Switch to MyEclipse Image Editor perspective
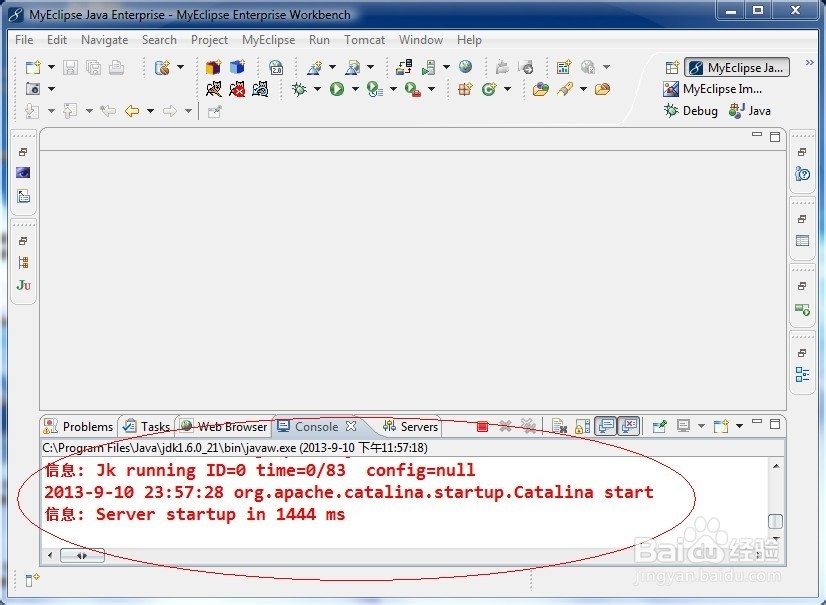 point(713,89)
